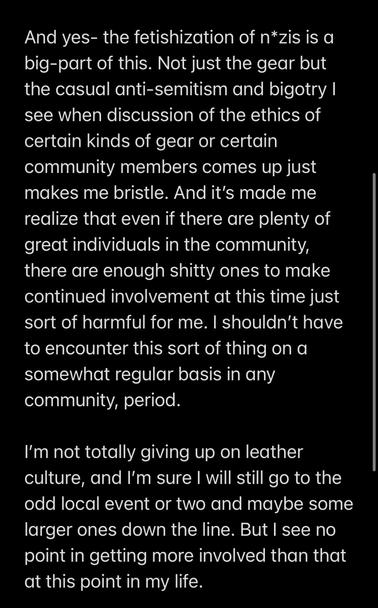
Task: Click the word "period" ending first paragraph
Action: pyautogui.click(x=152, y=401)
